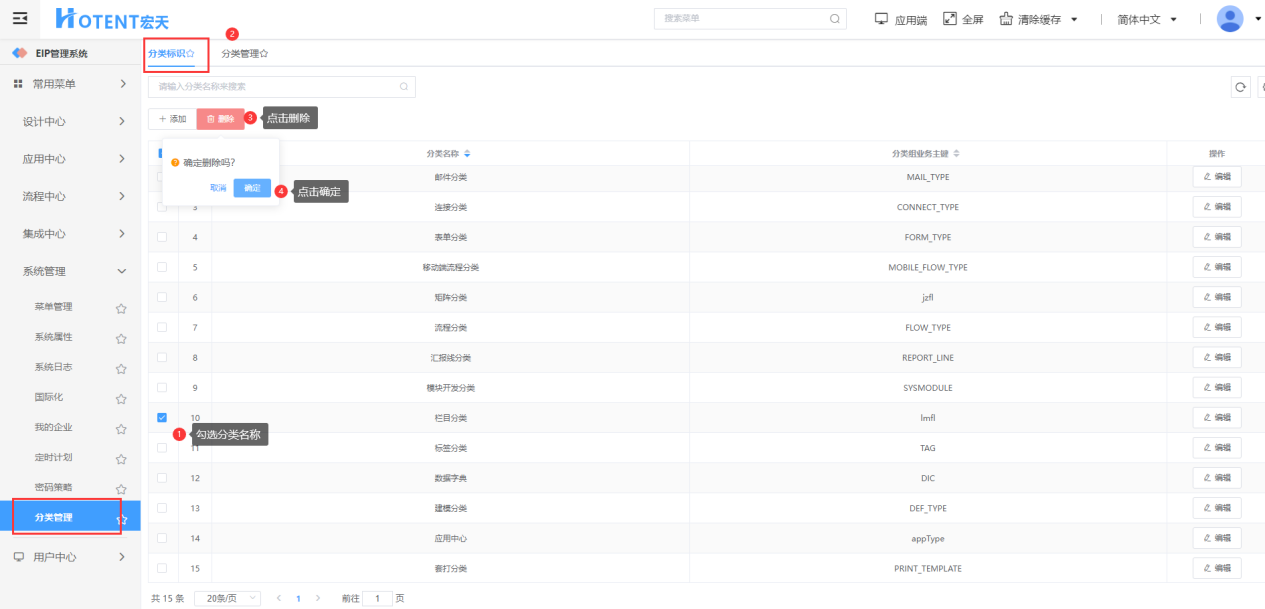The width and height of the screenshot is (1265, 609).
Task: Check the row 8 汇报线分类 checkbox
Action: click(162, 357)
